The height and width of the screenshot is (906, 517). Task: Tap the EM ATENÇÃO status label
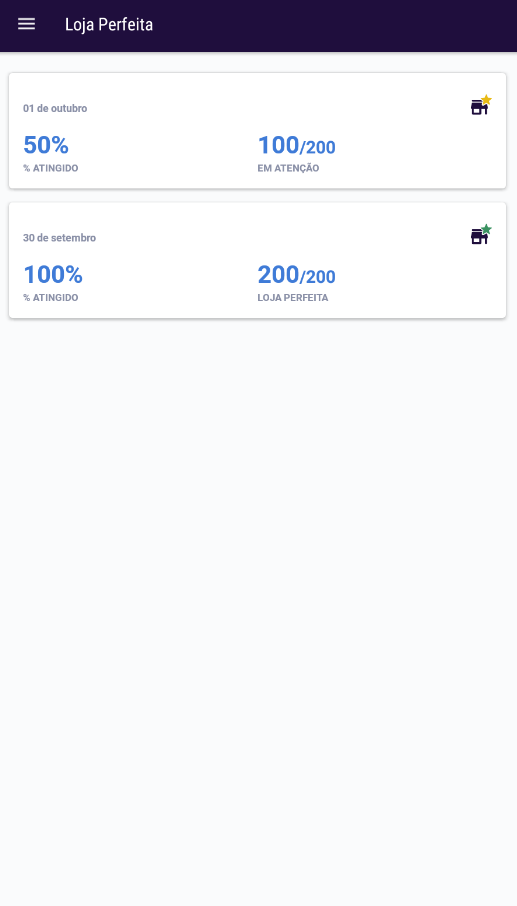(x=288, y=169)
